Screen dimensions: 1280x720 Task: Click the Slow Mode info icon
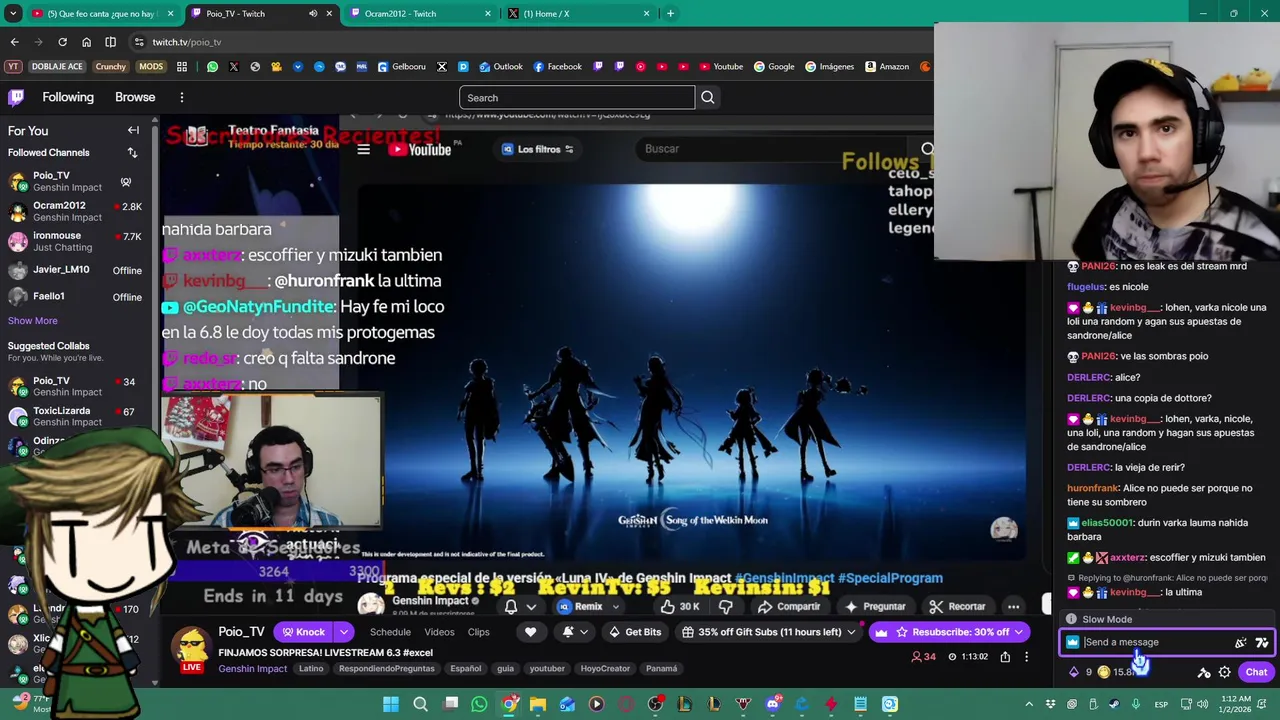[1071, 619]
